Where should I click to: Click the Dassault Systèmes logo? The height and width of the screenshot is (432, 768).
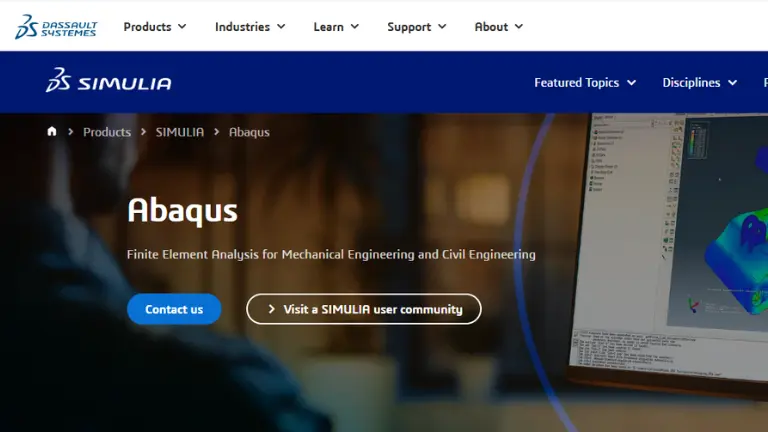tap(56, 27)
